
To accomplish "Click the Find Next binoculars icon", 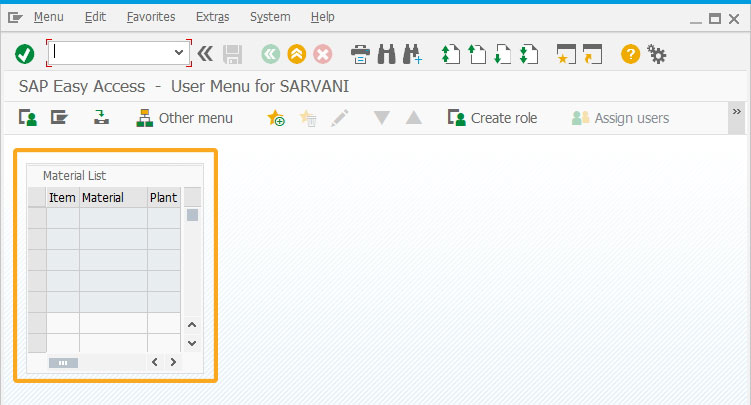I will pyautogui.click(x=412, y=54).
